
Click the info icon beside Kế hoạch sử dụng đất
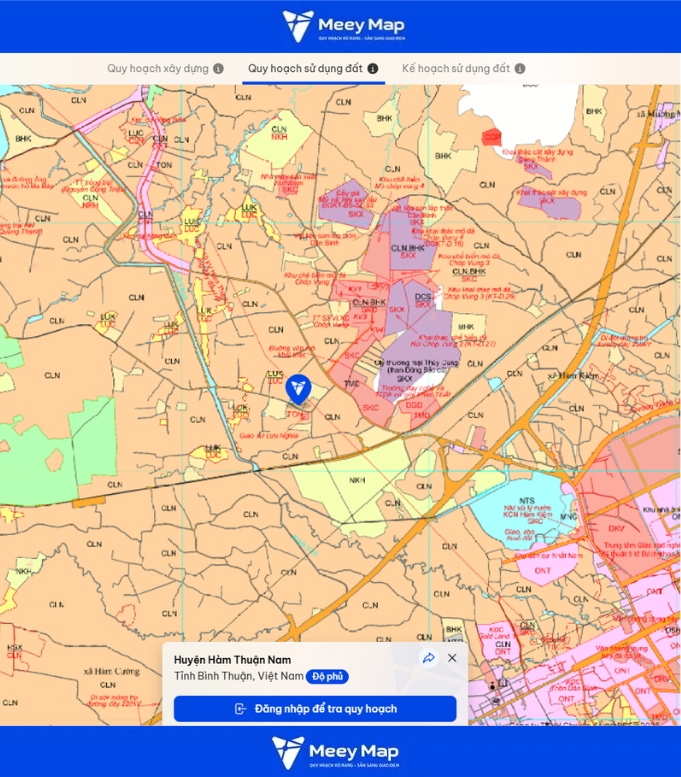tap(520, 69)
